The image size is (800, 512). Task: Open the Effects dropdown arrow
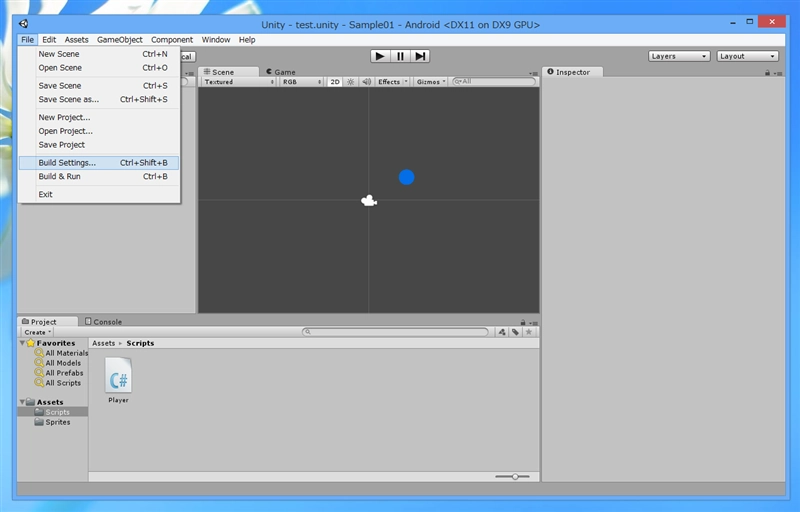coord(406,82)
